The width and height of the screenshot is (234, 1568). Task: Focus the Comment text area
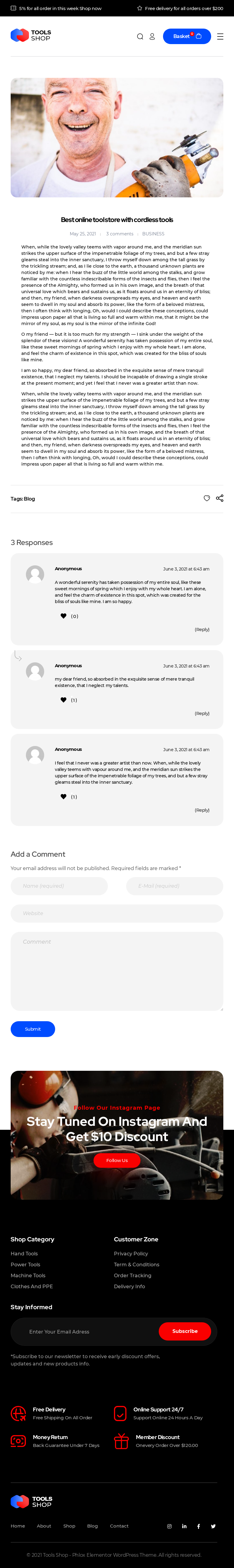click(117, 971)
